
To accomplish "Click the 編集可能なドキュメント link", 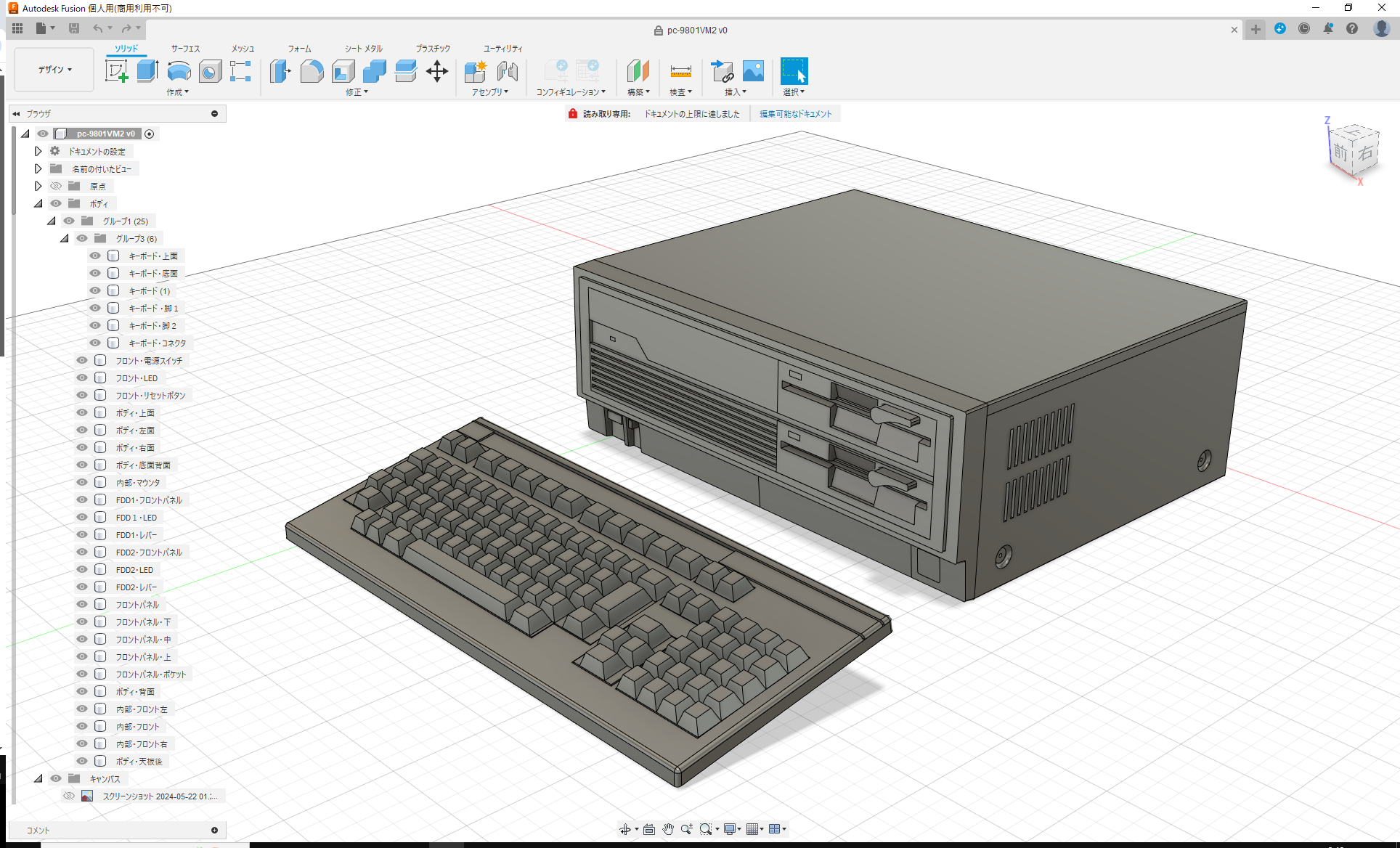I will point(795,113).
